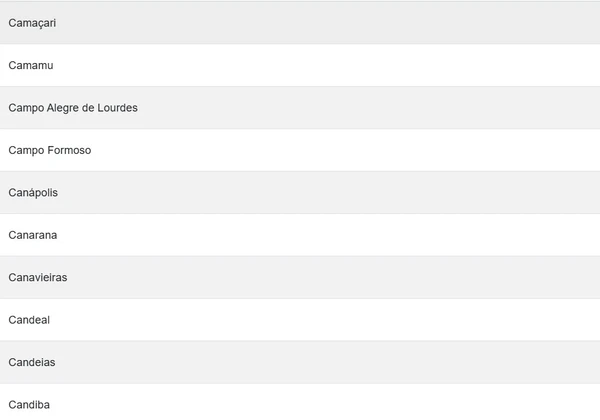Select the Camaçari list entry
This screenshot has height=420, width=600.
point(33,23)
